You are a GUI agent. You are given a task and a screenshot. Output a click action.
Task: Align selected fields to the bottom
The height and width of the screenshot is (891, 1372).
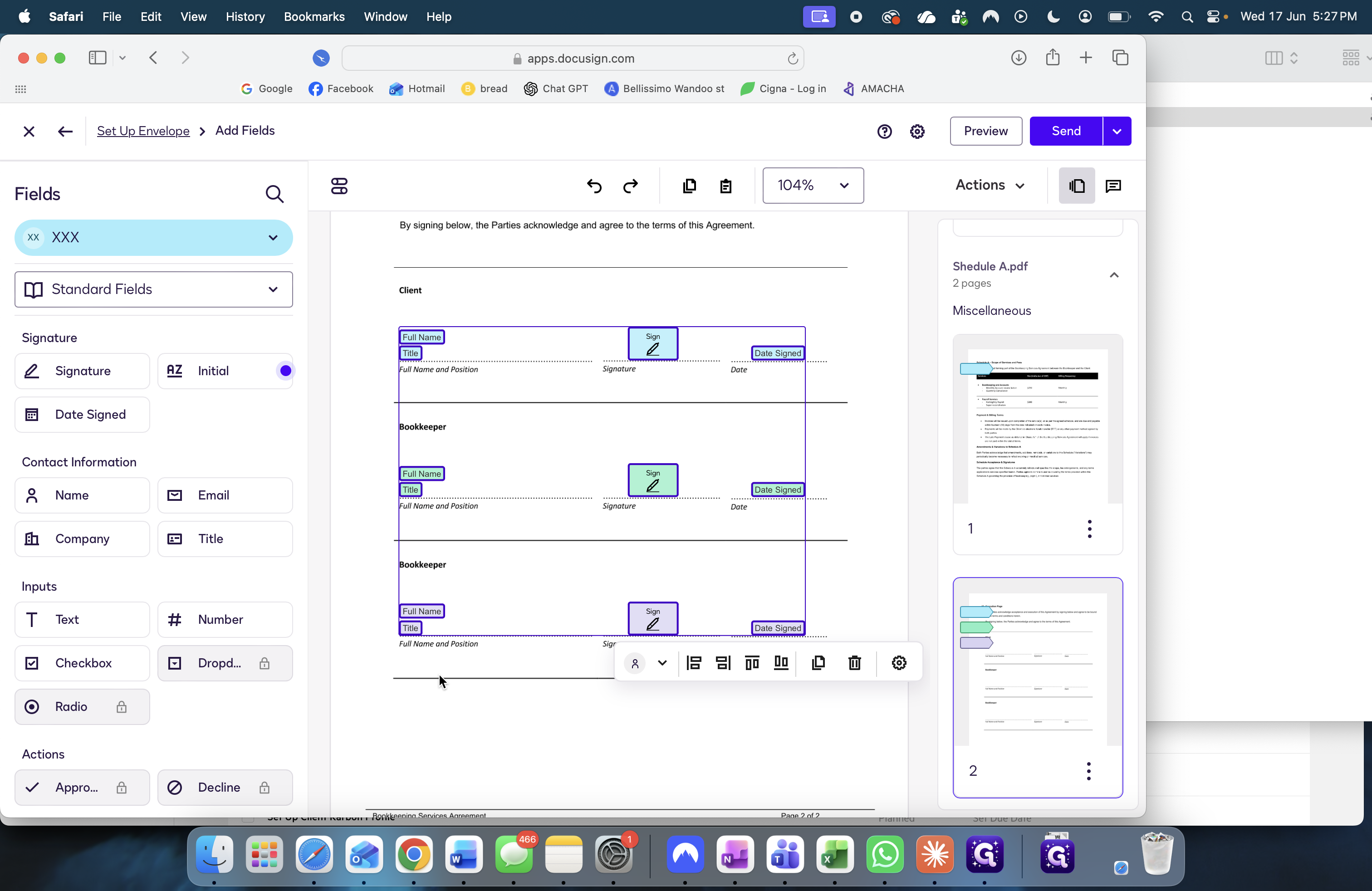(781, 663)
